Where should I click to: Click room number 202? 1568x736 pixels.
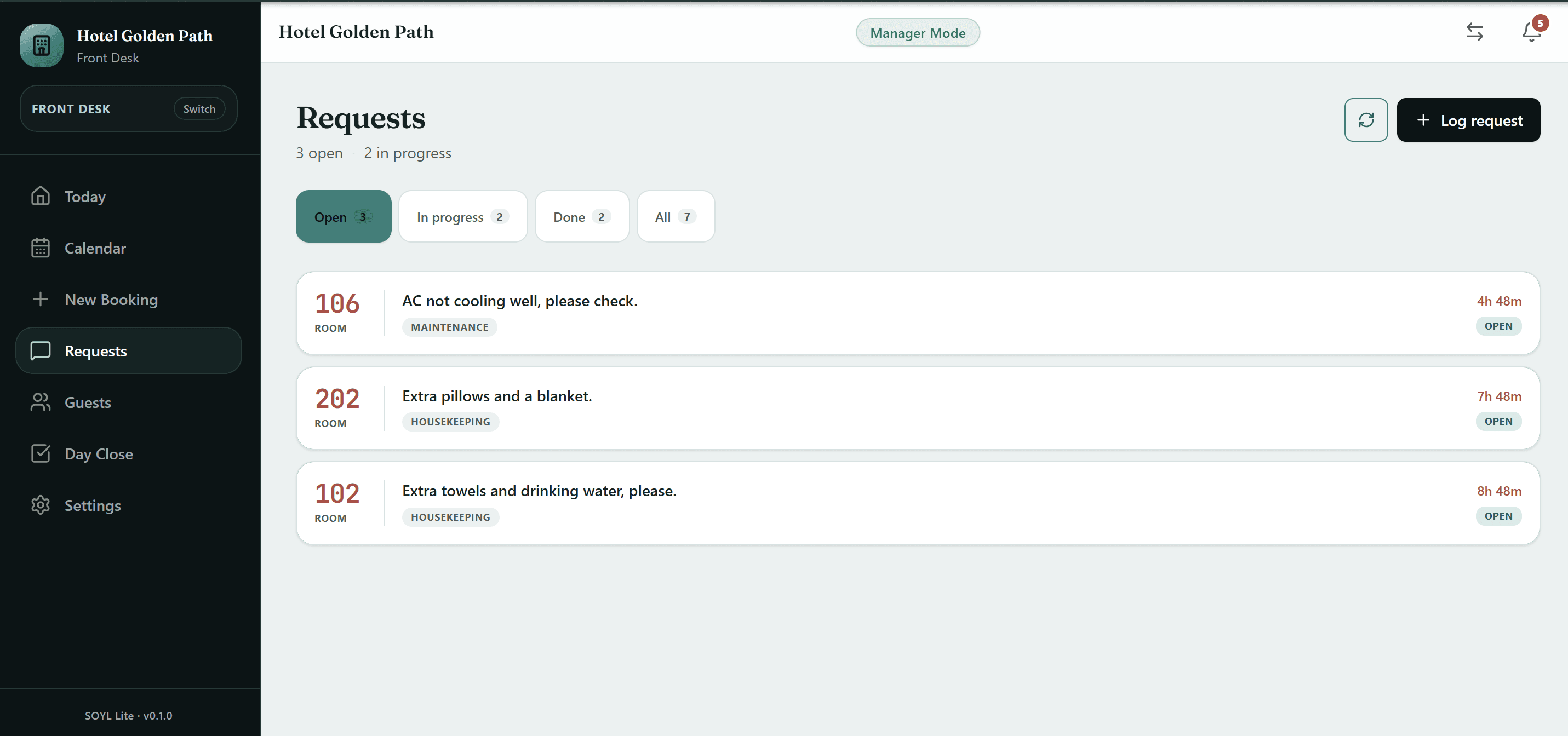(x=337, y=399)
